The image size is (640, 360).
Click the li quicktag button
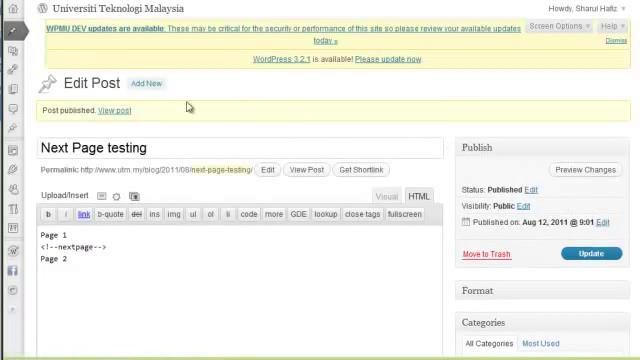pyautogui.click(x=228, y=214)
